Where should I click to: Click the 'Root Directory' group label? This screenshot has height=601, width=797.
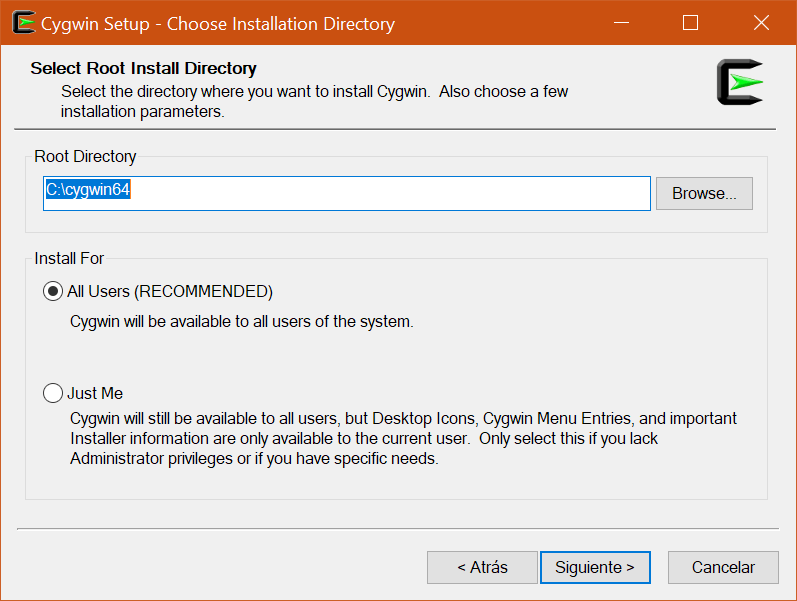tap(85, 156)
